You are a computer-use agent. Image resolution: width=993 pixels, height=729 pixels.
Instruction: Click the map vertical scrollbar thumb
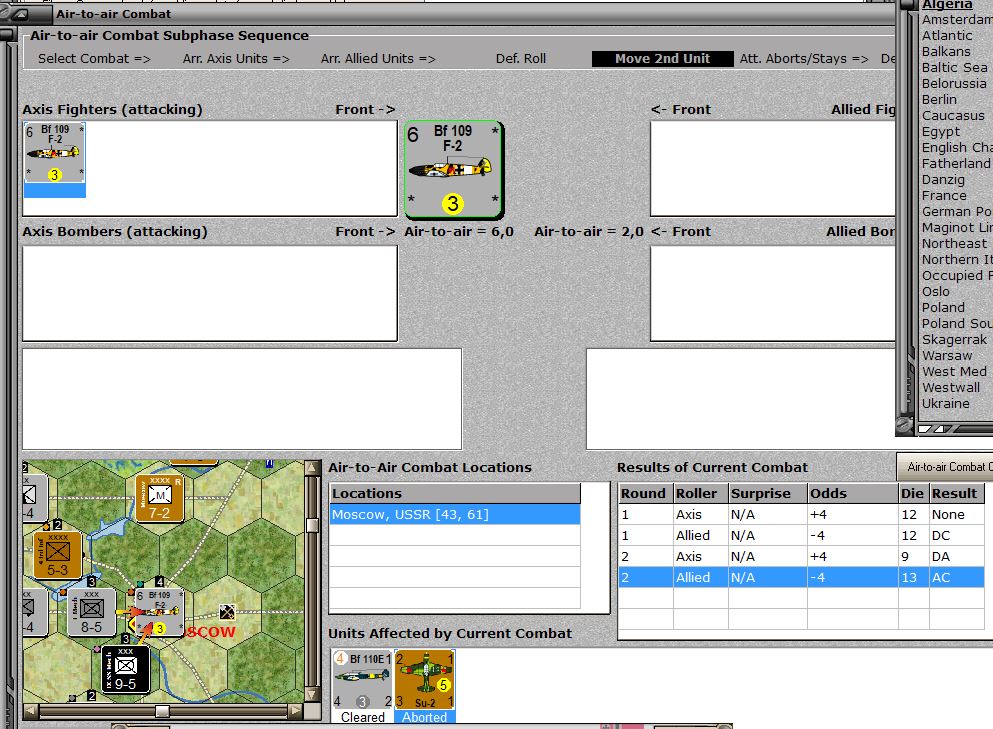[x=312, y=525]
